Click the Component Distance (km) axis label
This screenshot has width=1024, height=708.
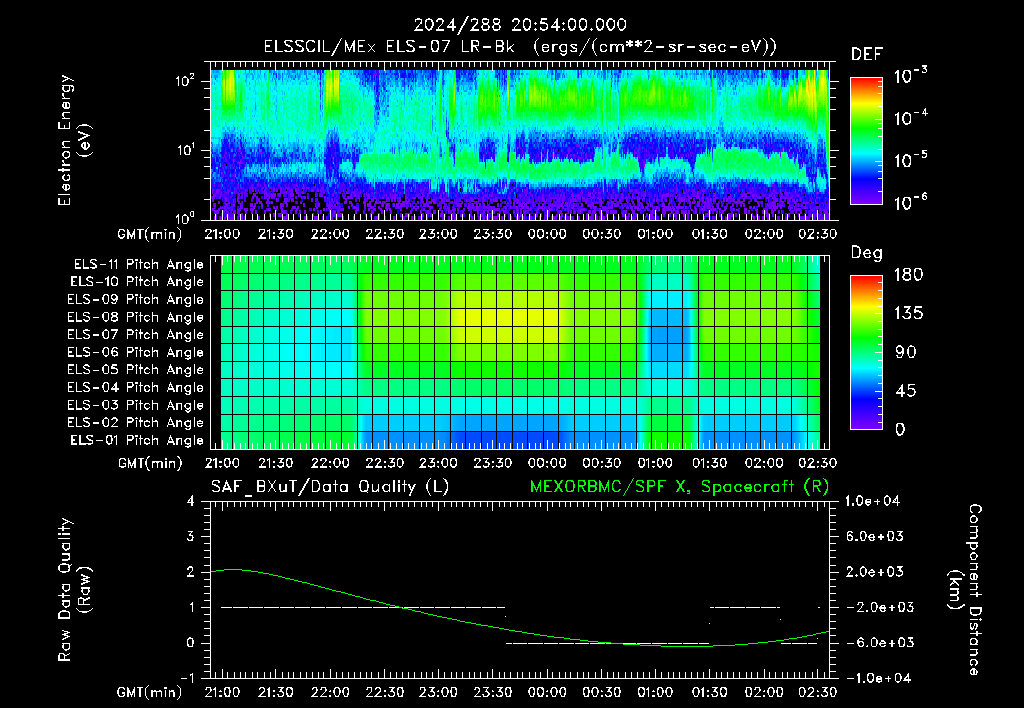(x=965, y=590)
